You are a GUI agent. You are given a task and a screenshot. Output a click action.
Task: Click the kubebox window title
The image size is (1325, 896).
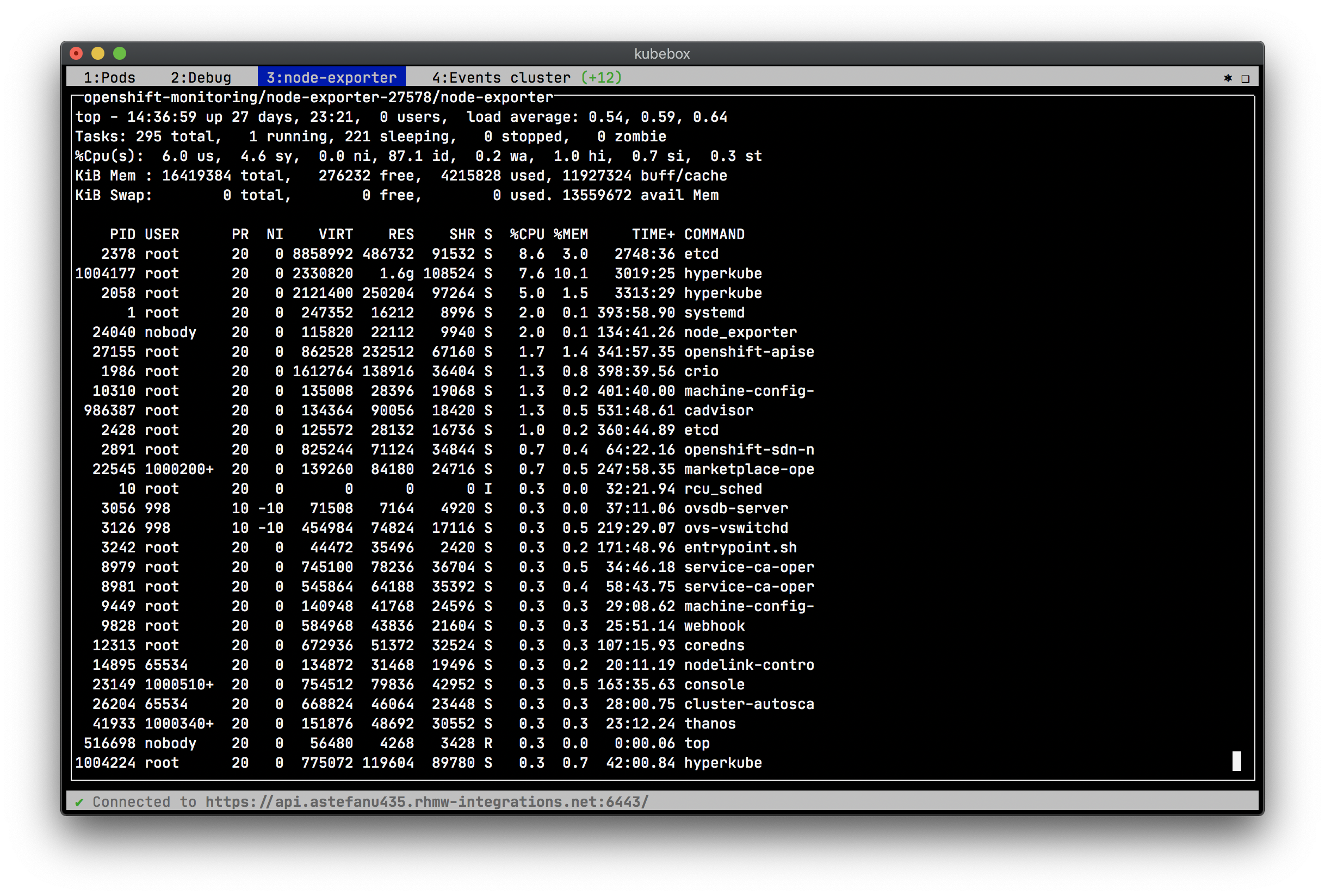coord(661,54)
